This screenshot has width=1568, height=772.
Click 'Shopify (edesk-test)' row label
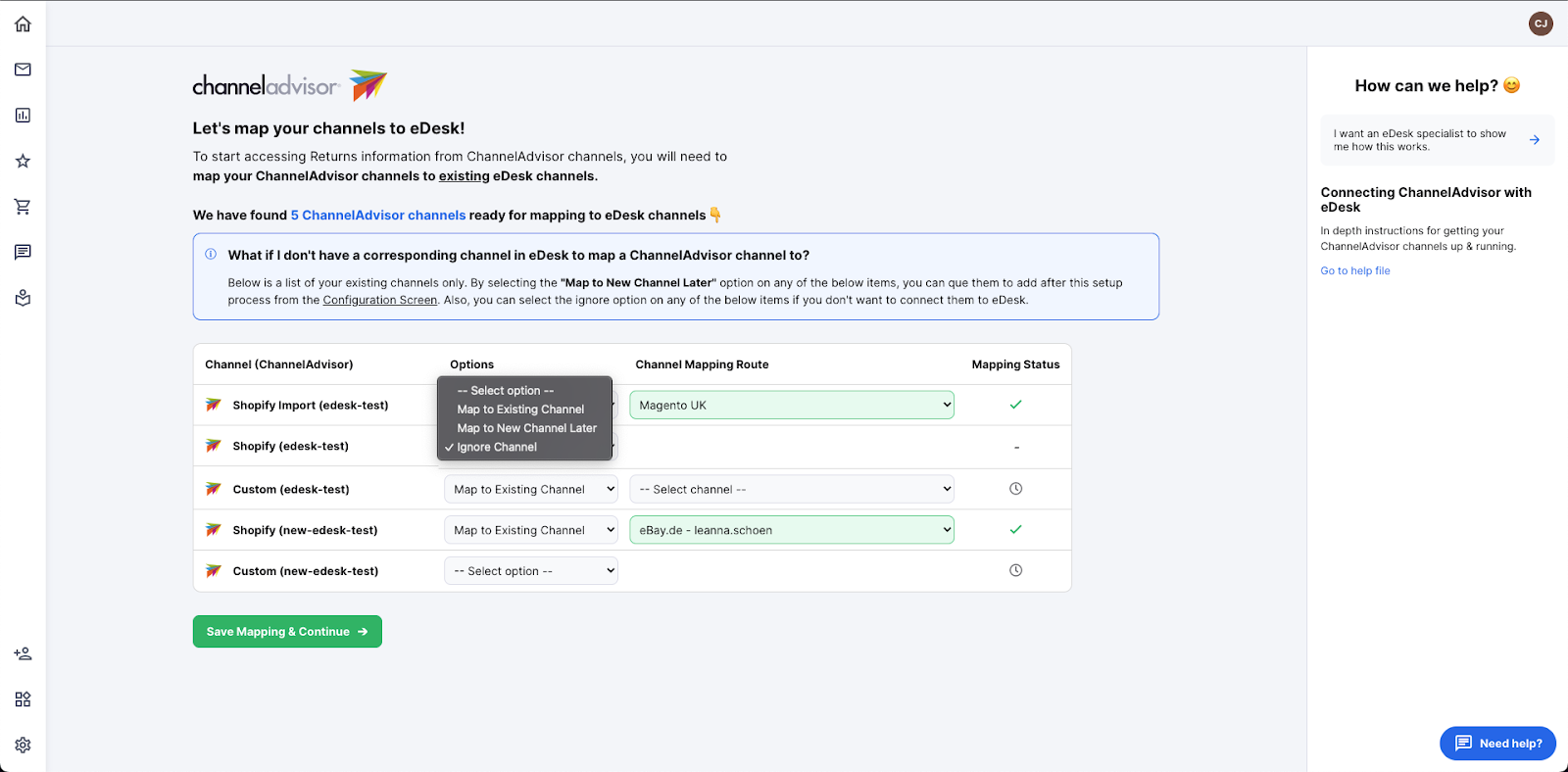pos(290,447)
